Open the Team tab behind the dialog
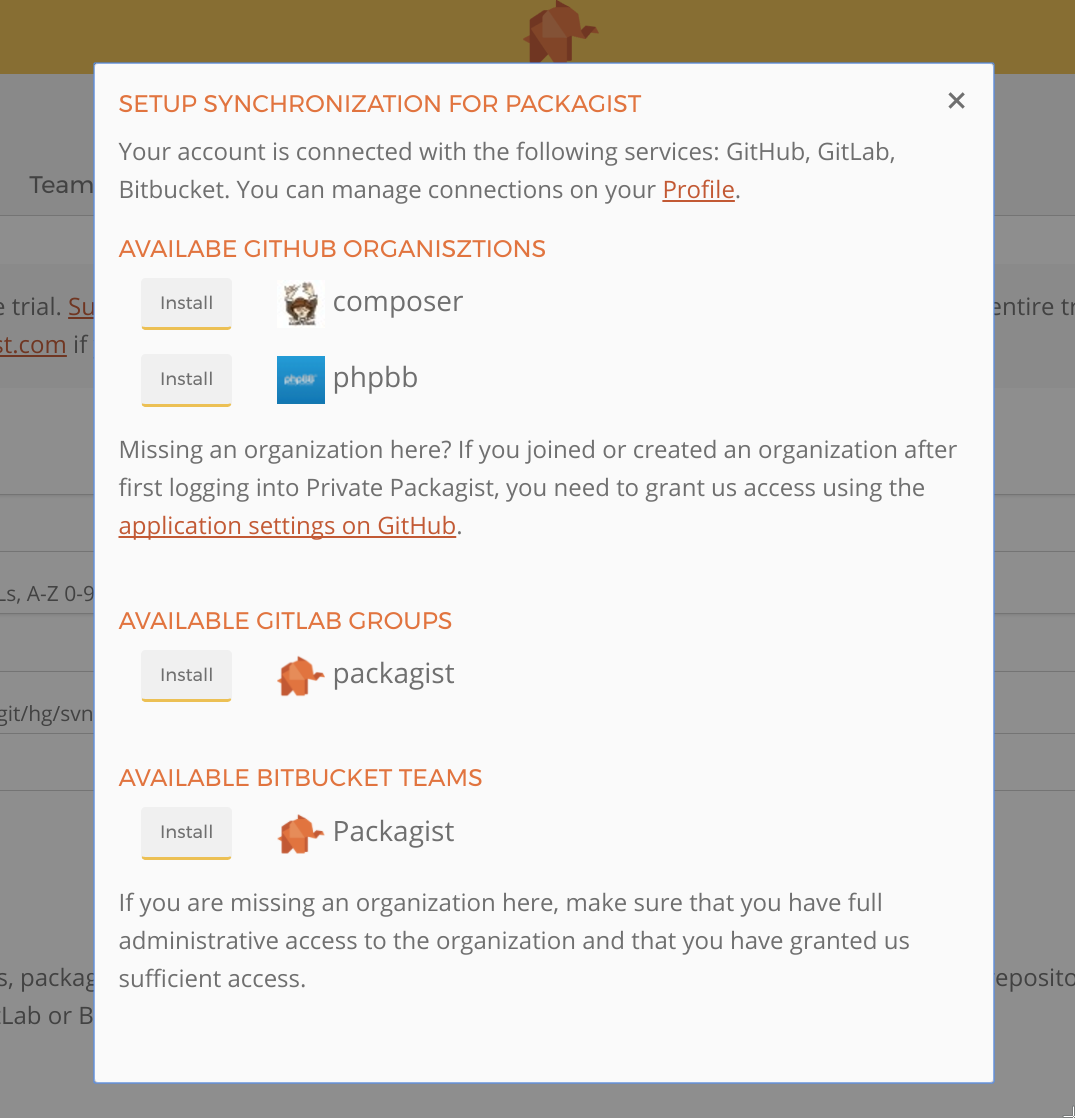 coord(61,185)
